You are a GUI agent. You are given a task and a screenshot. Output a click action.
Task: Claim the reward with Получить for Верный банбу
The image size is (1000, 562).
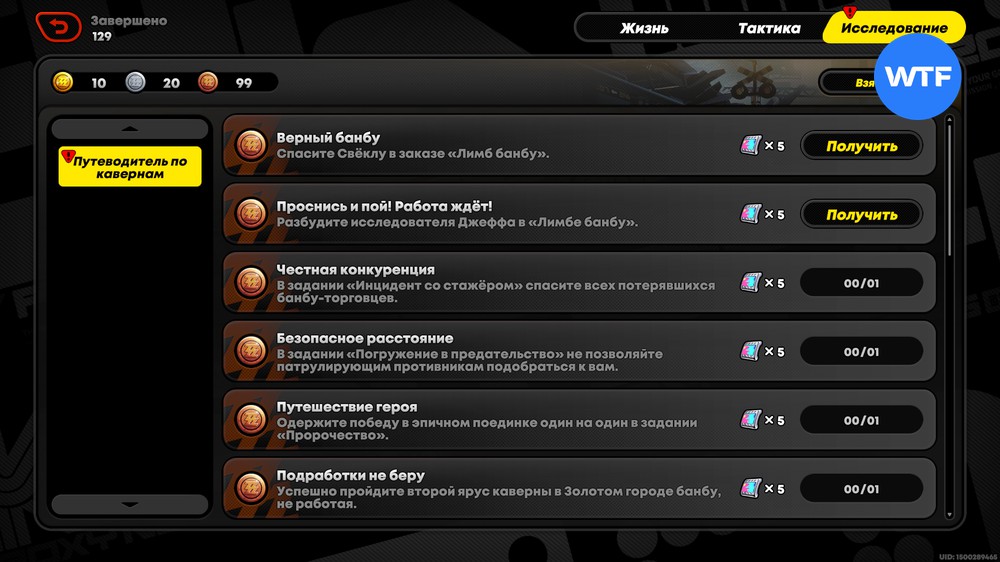862,146
